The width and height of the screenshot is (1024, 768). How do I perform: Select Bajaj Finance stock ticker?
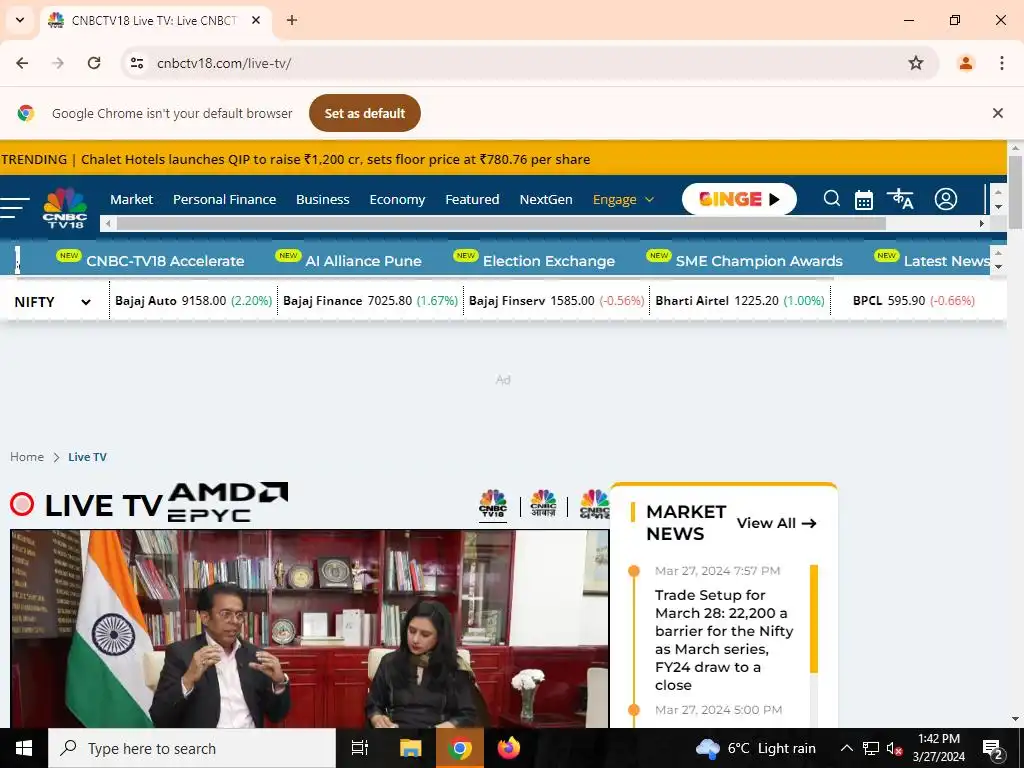(370, 300)
